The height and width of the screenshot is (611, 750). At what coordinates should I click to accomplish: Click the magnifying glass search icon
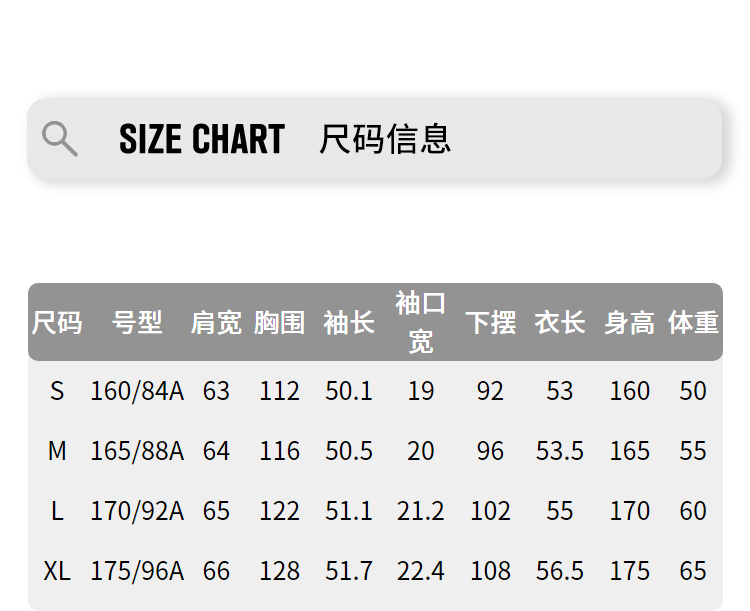tap(60, 139)
